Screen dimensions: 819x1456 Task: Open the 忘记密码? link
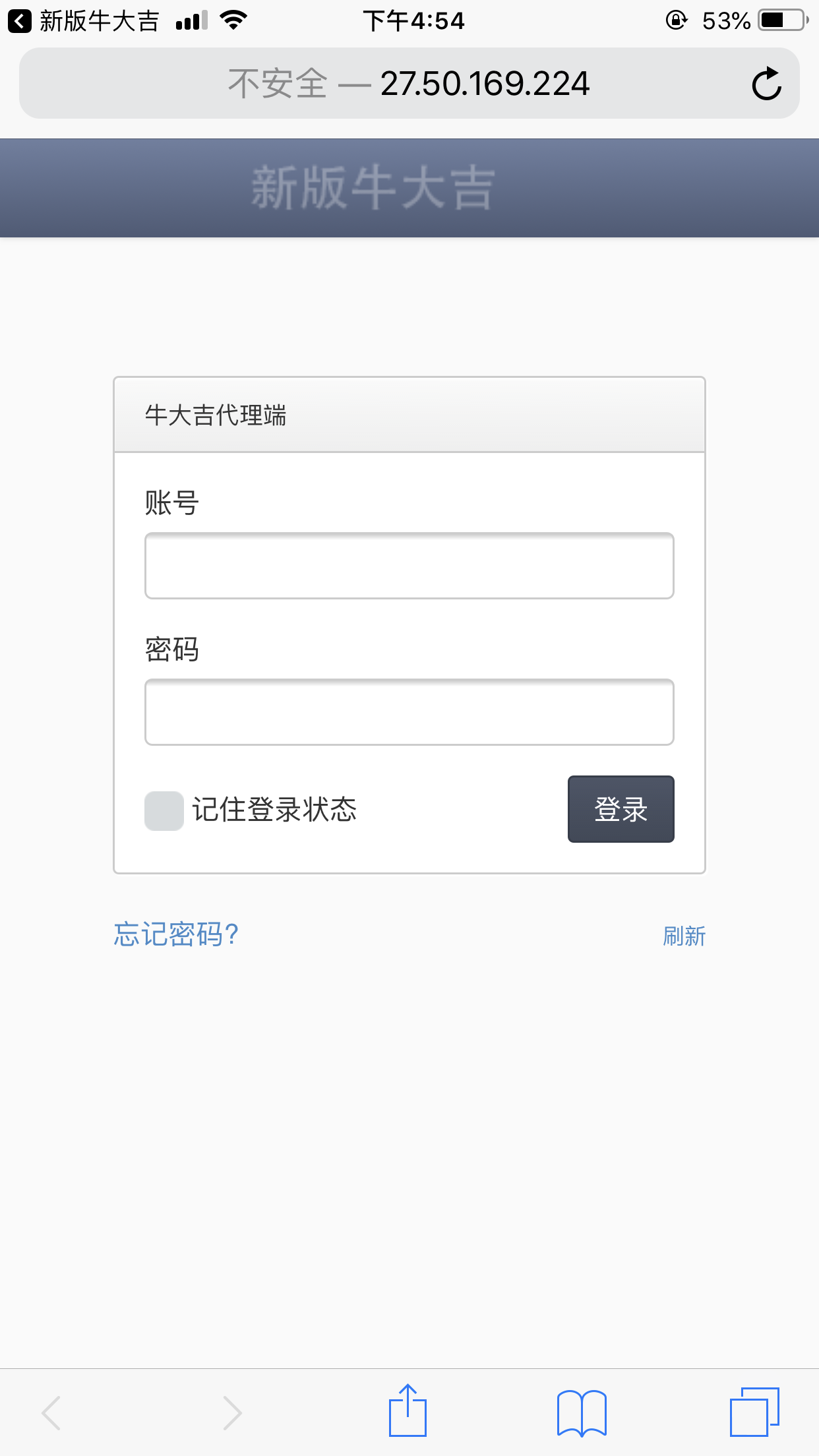(x=176, y=934)
